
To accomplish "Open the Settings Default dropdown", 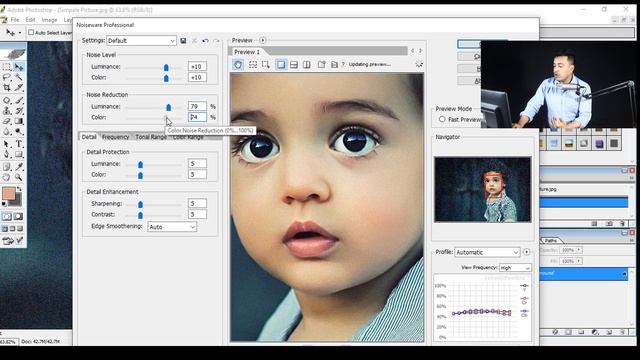I will point(141,41).
